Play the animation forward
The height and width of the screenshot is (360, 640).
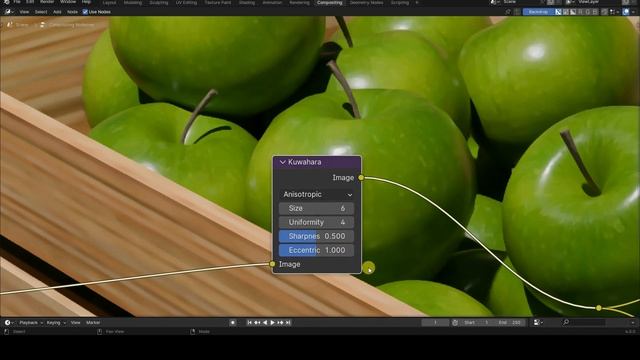pyautogui.click(x=273, y=322)
